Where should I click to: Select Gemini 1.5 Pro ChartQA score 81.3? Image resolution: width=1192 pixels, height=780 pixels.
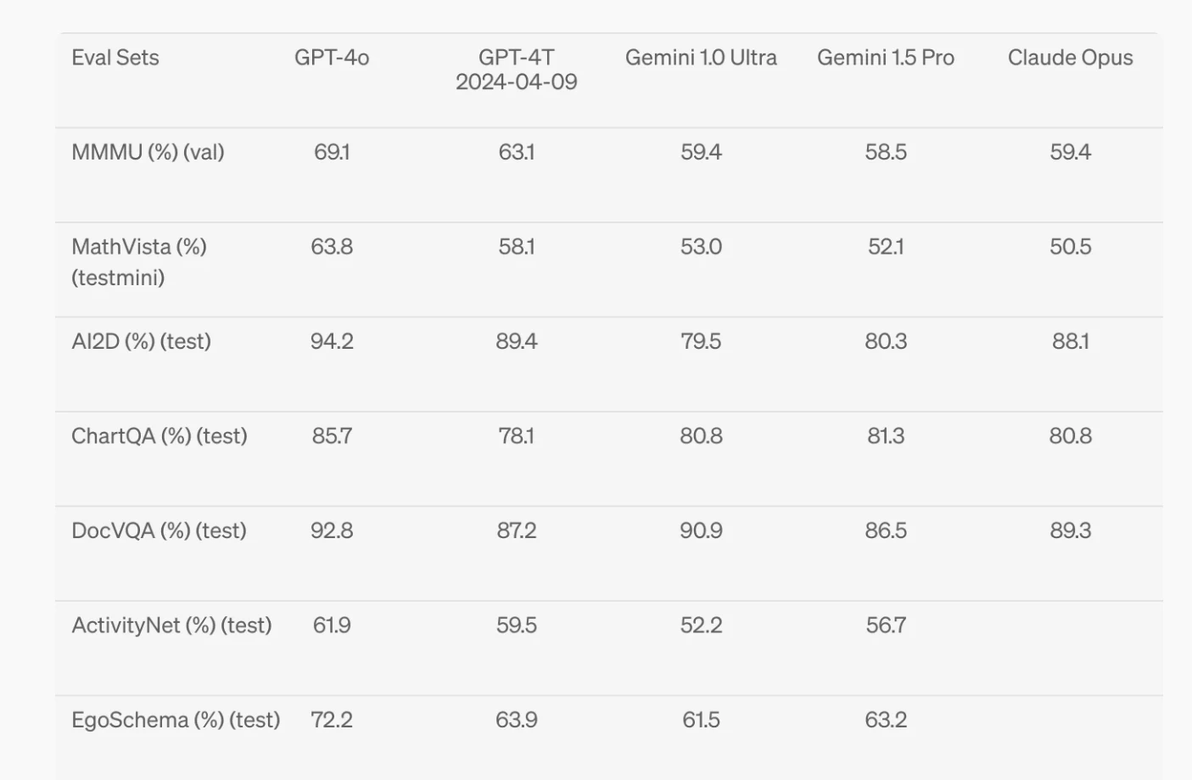(886, 436)
